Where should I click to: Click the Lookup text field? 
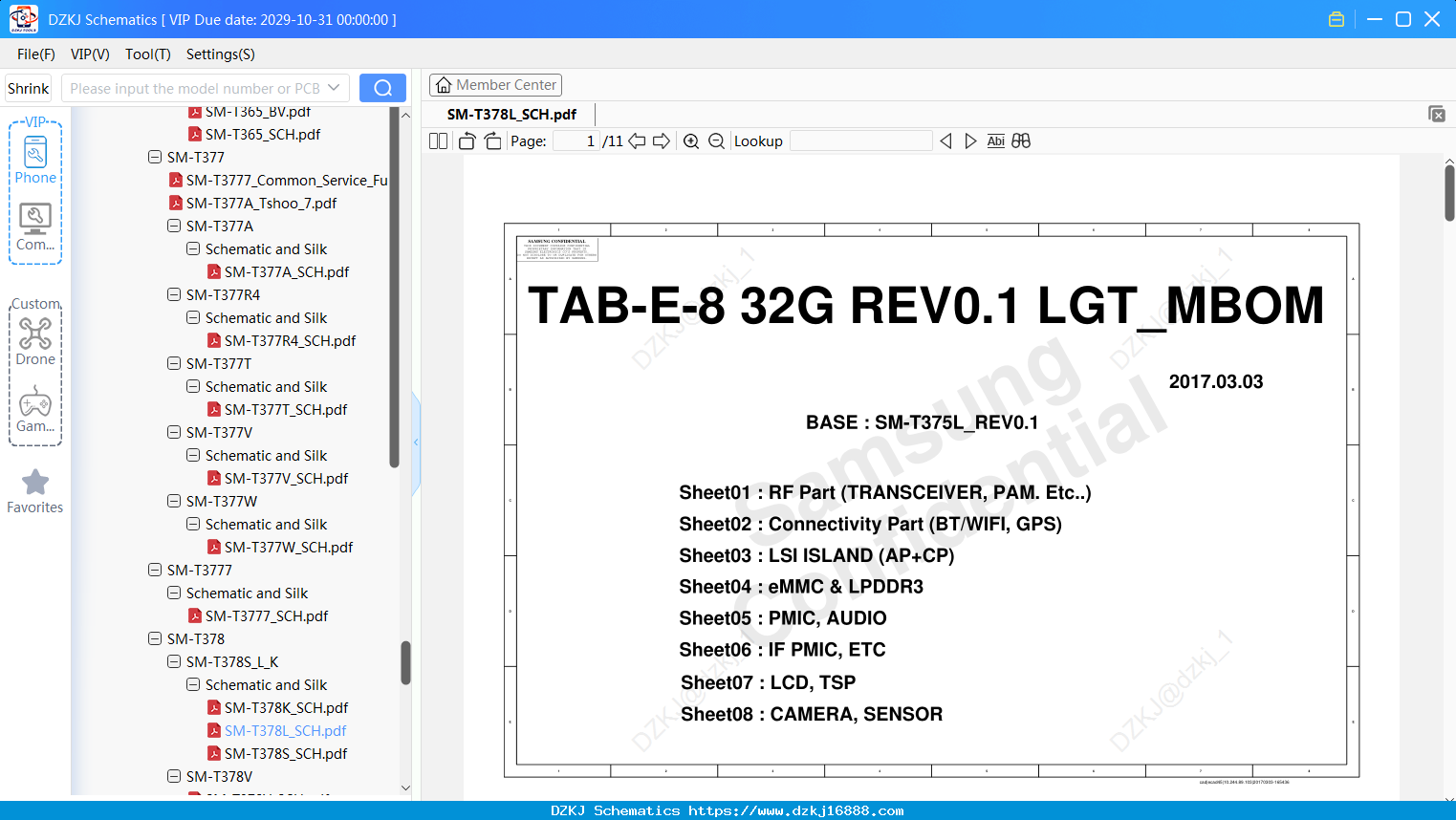861,141
